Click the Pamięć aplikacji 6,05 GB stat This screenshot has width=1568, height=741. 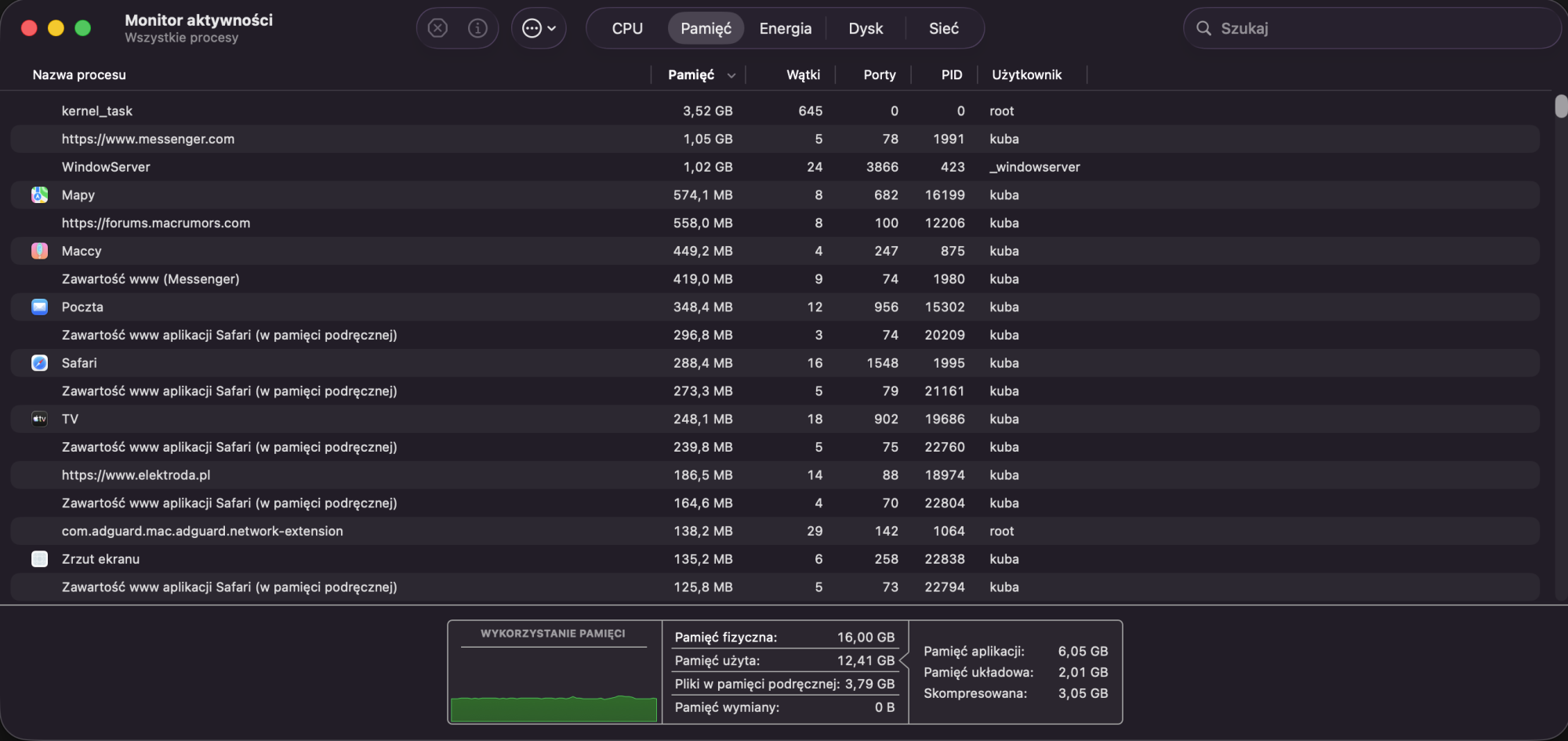(1016, 652)
